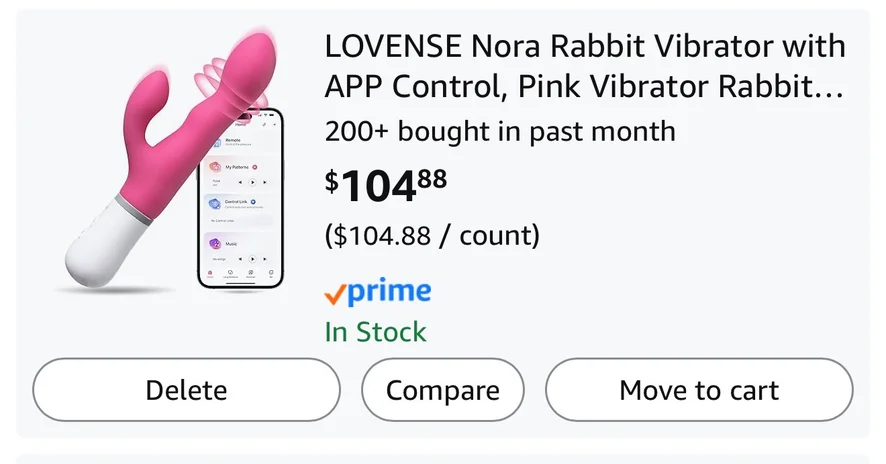Click the orange Prime checkmark icon
This screenshot has height=464, width=886.
(335, 293)
